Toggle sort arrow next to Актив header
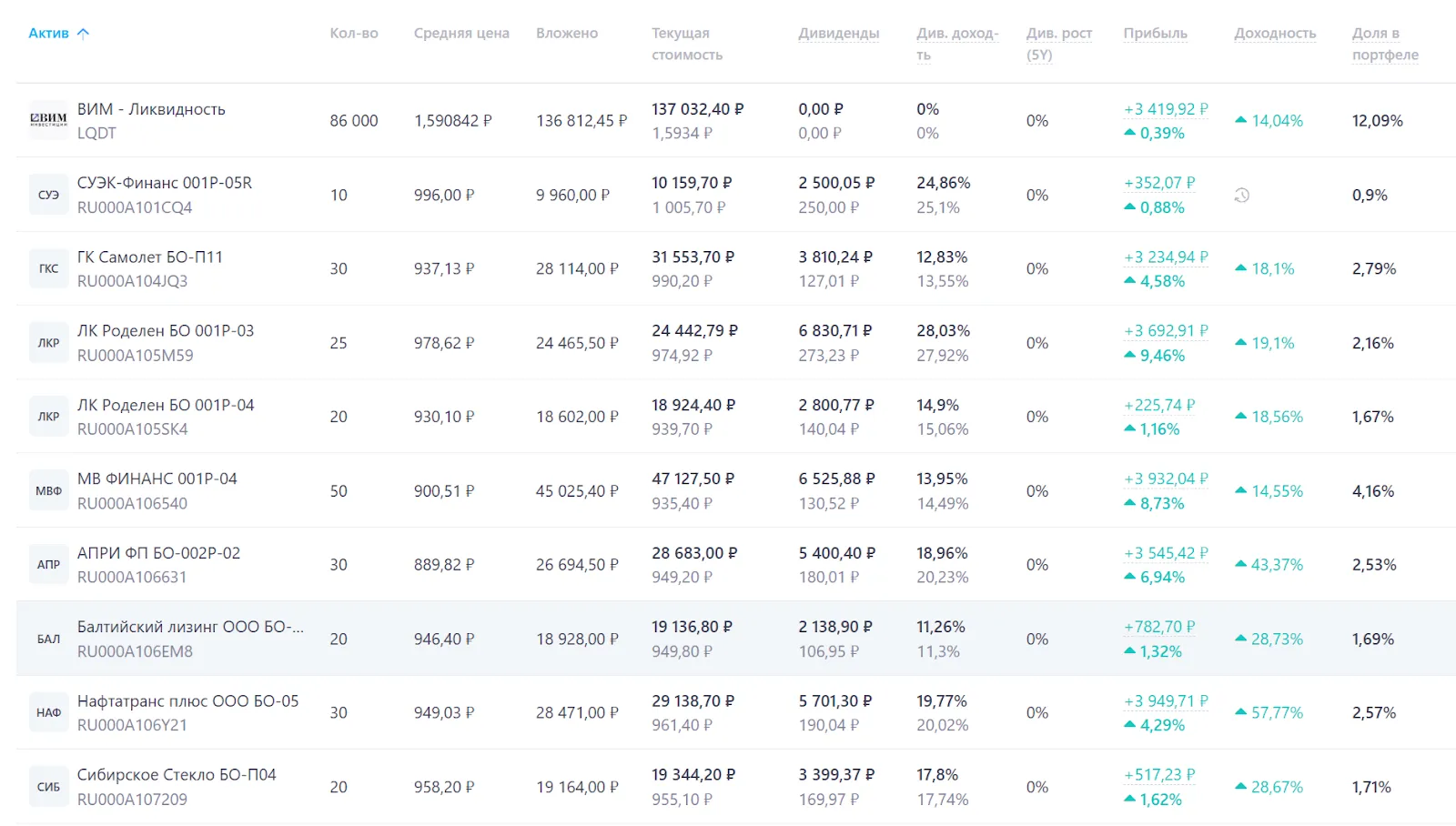The image size is (1456, 826). click(x=84, y=33)
